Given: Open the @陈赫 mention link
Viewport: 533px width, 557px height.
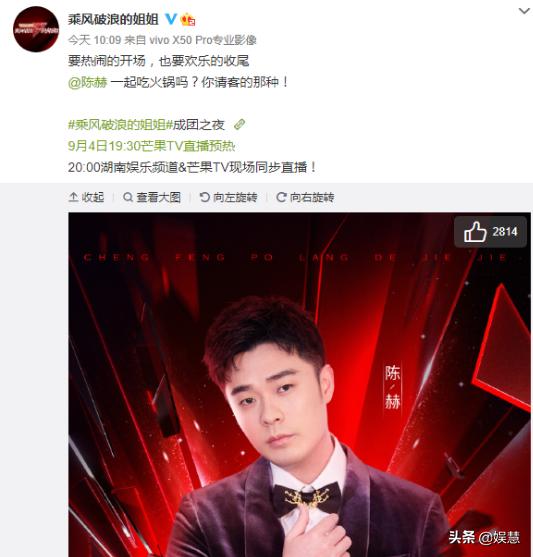Looking at the screenshot, I should [87, 82].
